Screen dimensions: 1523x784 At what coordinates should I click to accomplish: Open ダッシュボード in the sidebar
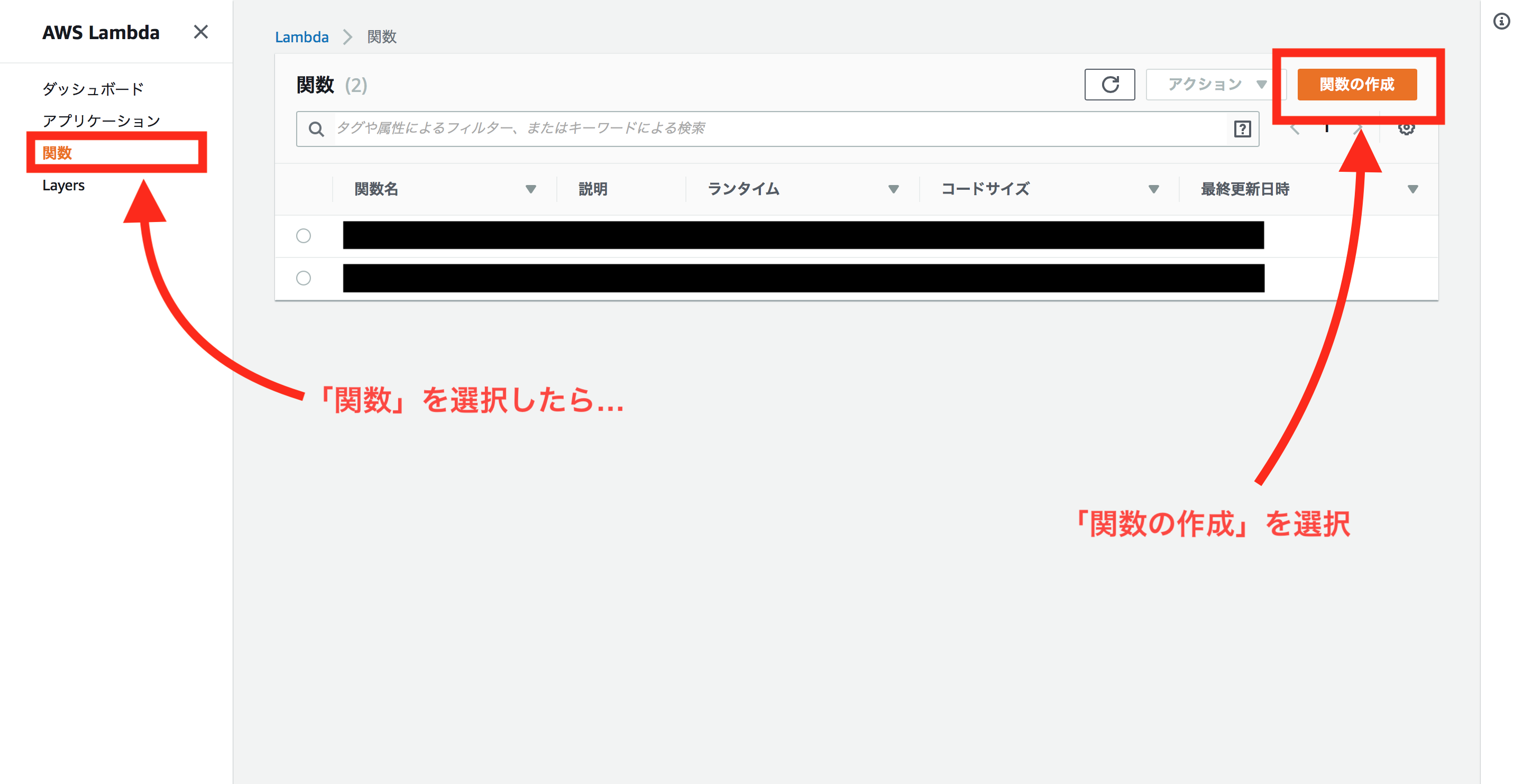tap(93, 89)
